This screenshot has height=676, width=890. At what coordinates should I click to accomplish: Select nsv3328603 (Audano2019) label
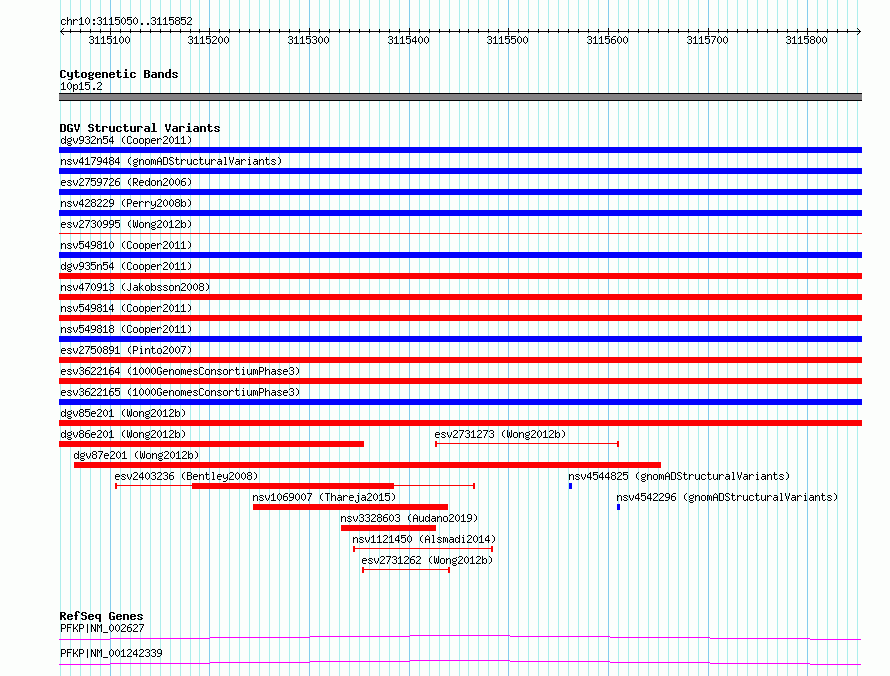tap(409, 518)
